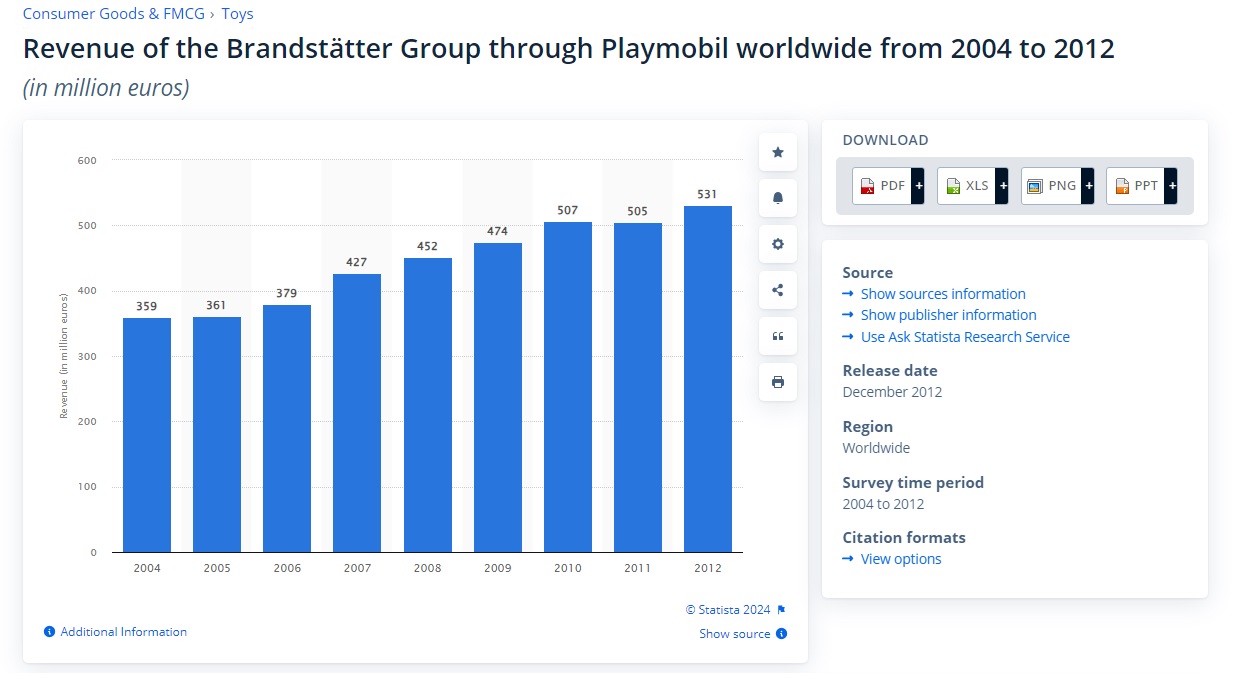
Task: Click the 300 y-axis value
Action: point(87,356)
